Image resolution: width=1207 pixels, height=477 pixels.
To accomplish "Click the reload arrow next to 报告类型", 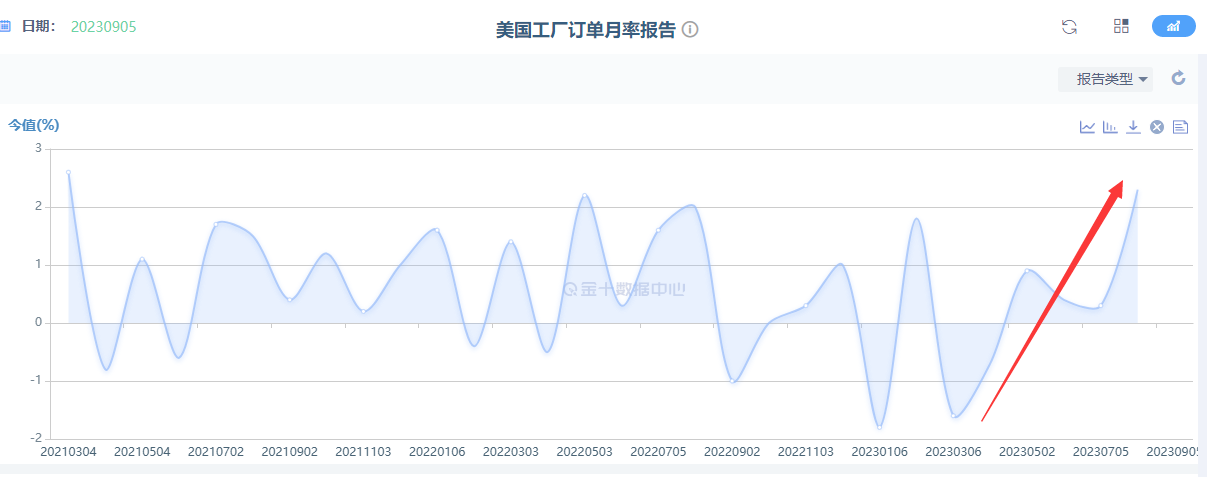I will [x=1178, y=78].
